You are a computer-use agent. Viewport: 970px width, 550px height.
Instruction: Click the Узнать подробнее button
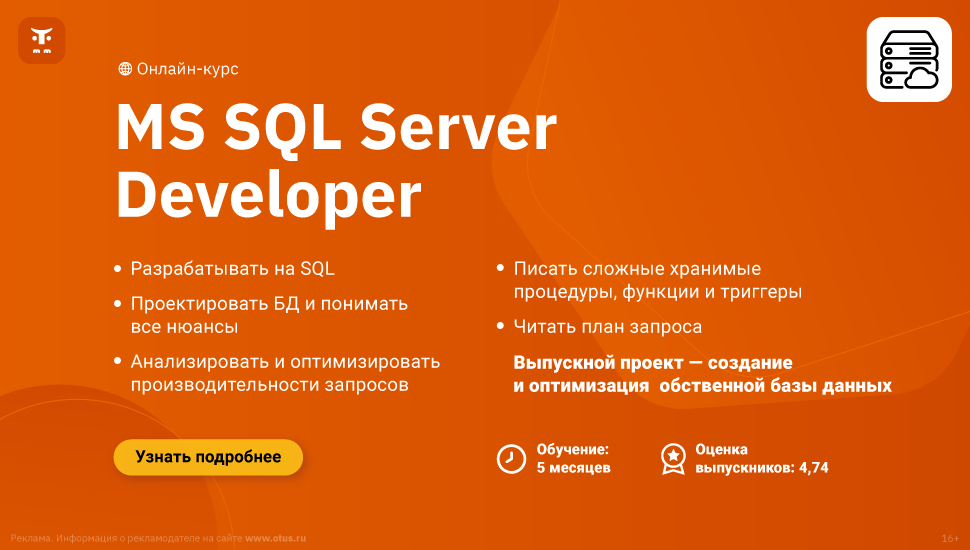tap(208, 457)
